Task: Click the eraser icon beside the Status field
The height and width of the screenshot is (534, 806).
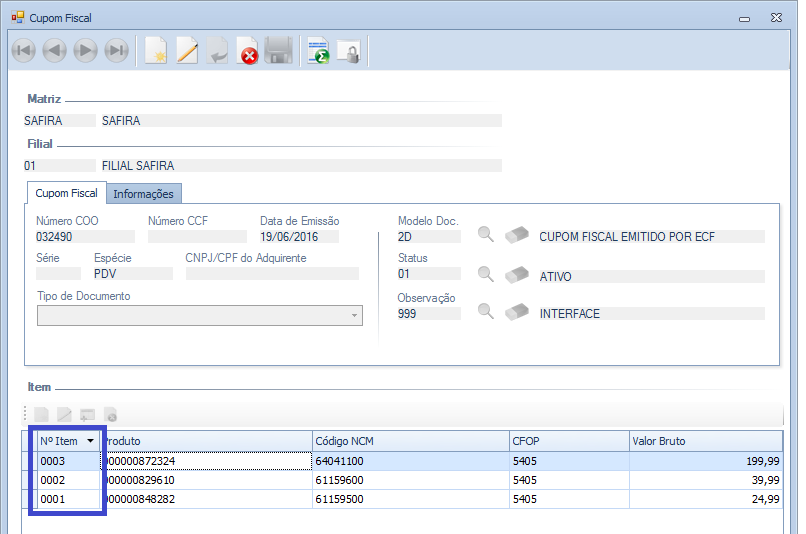Action: 516,274
